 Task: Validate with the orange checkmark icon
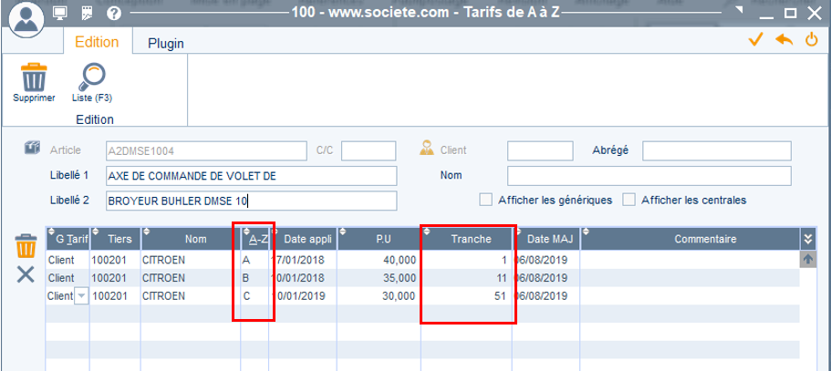[x=756, y=40]
